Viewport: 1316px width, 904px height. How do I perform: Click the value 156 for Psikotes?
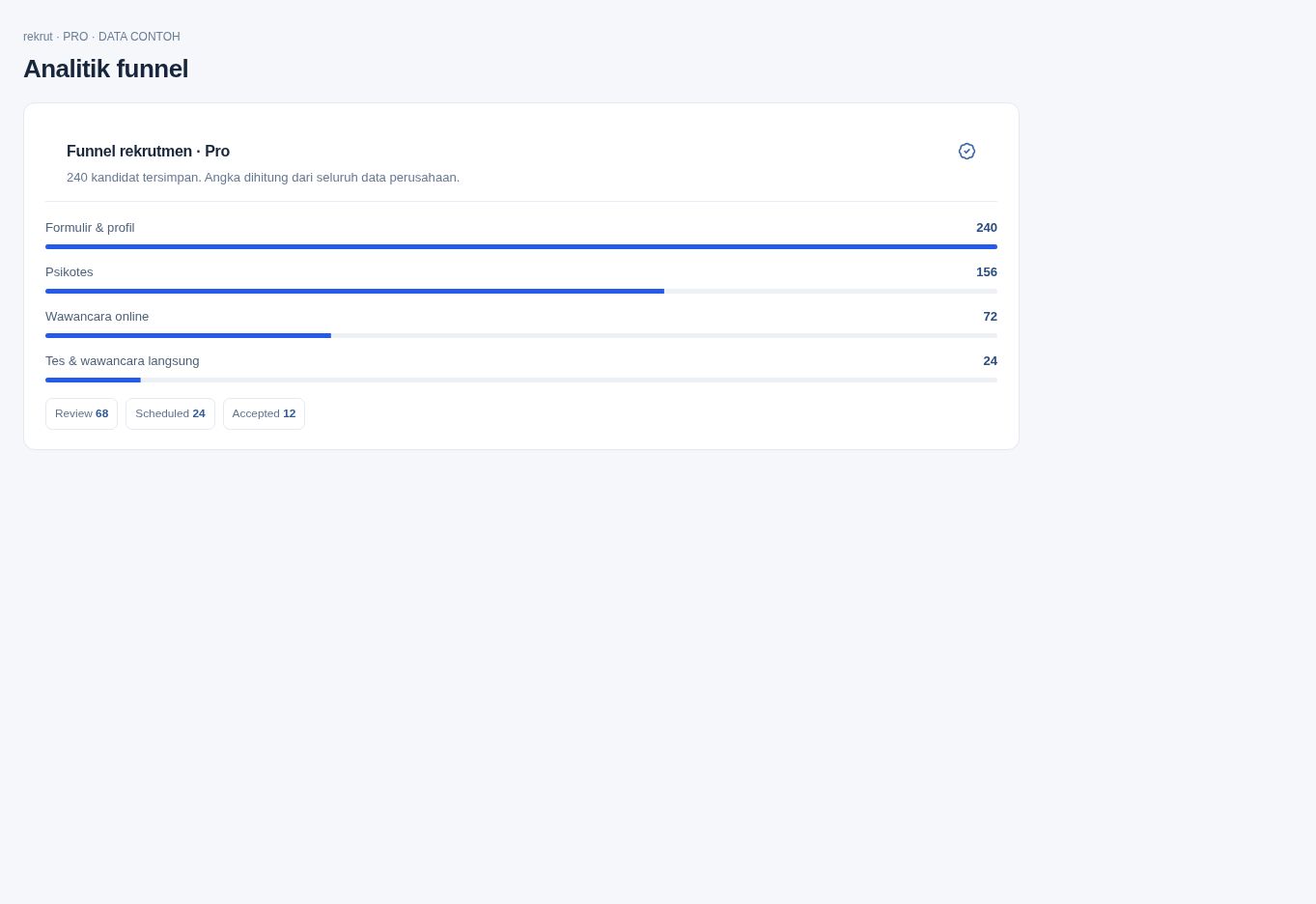(x=987, y=272)
